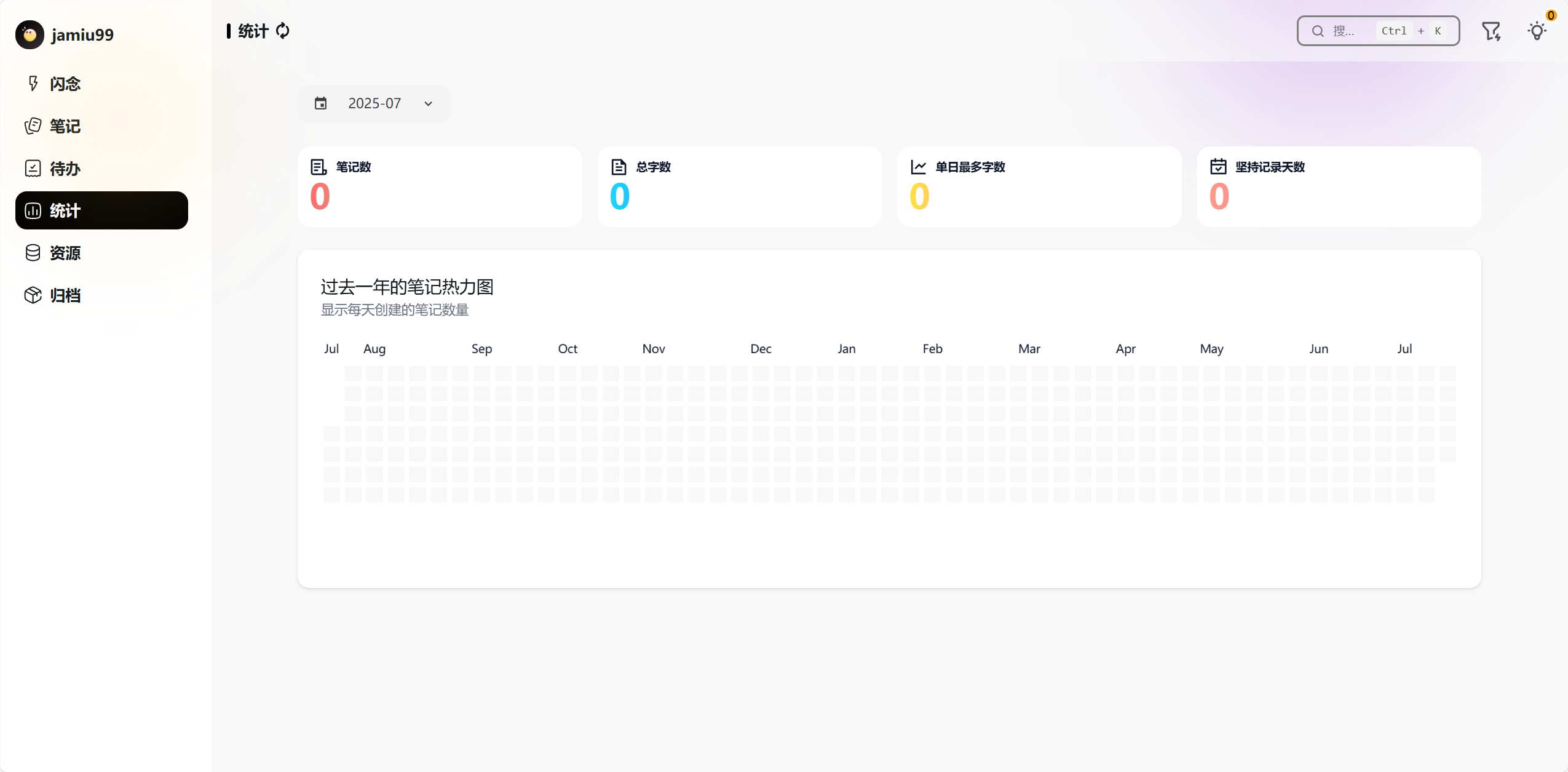Click the 总字数 document icon

pos(619,167)
